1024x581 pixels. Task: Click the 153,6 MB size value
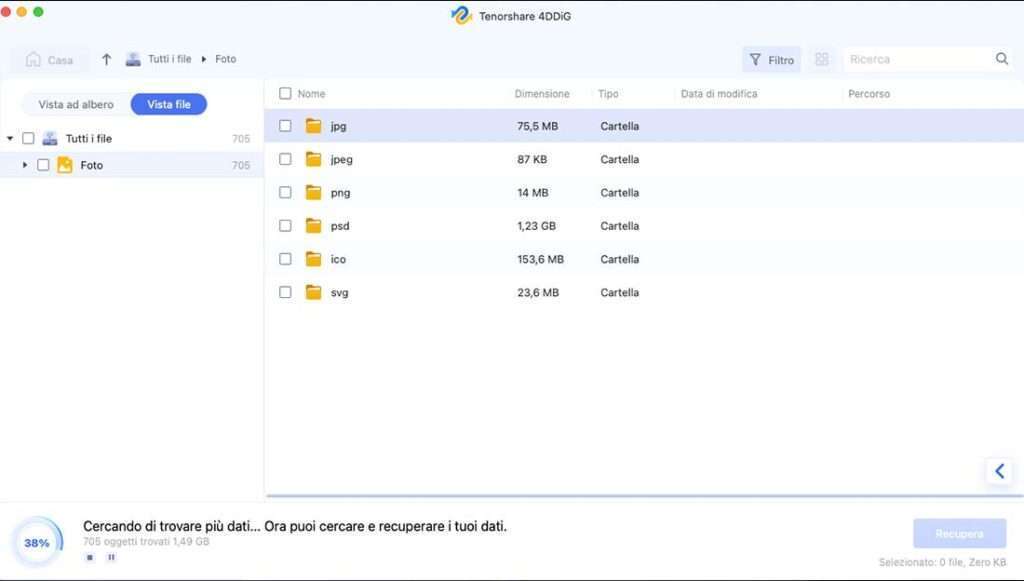[x=540, y=259]
